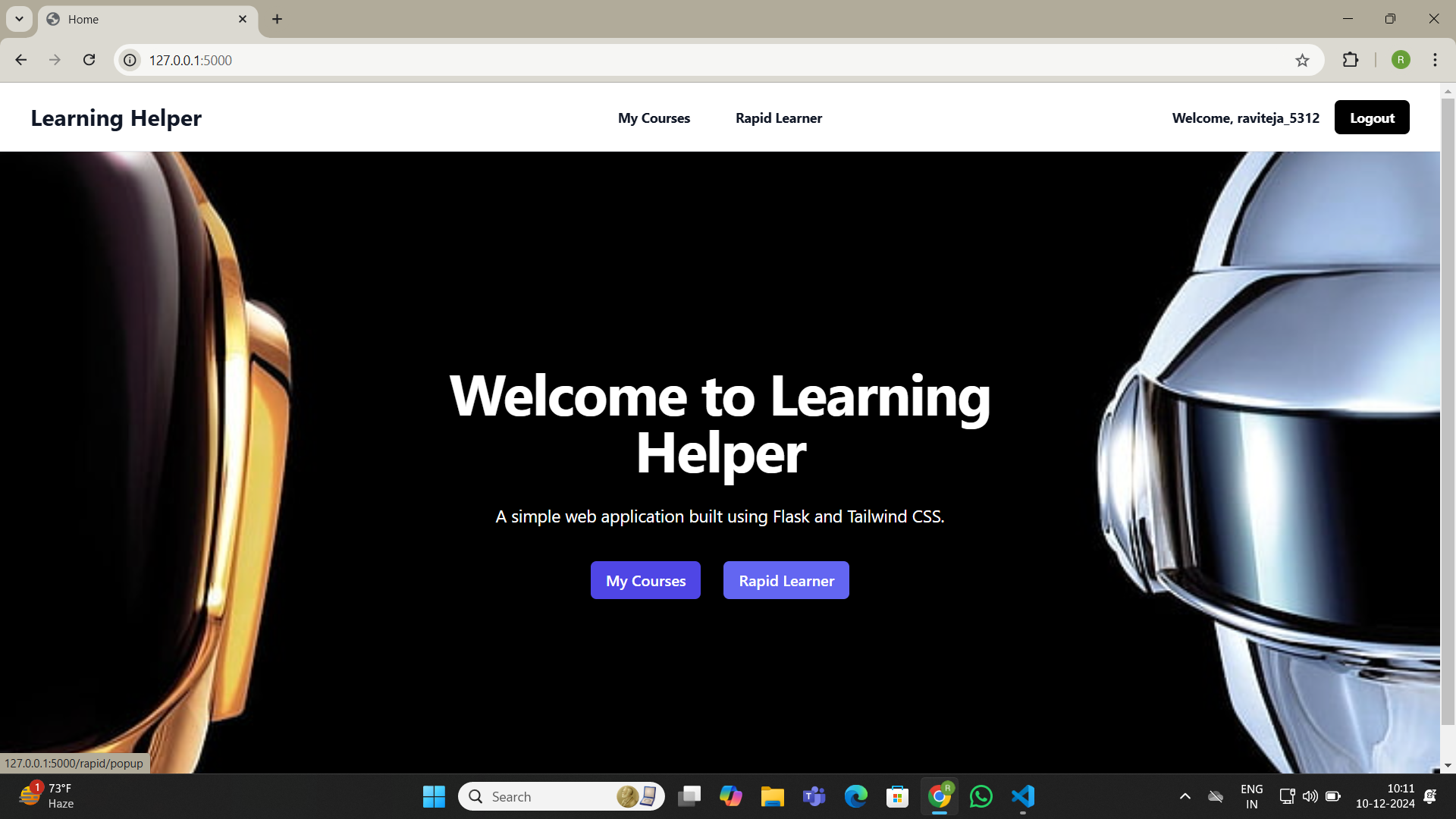
Task: Open File Explorer from the taskbar
Action: tap(772, 796)
